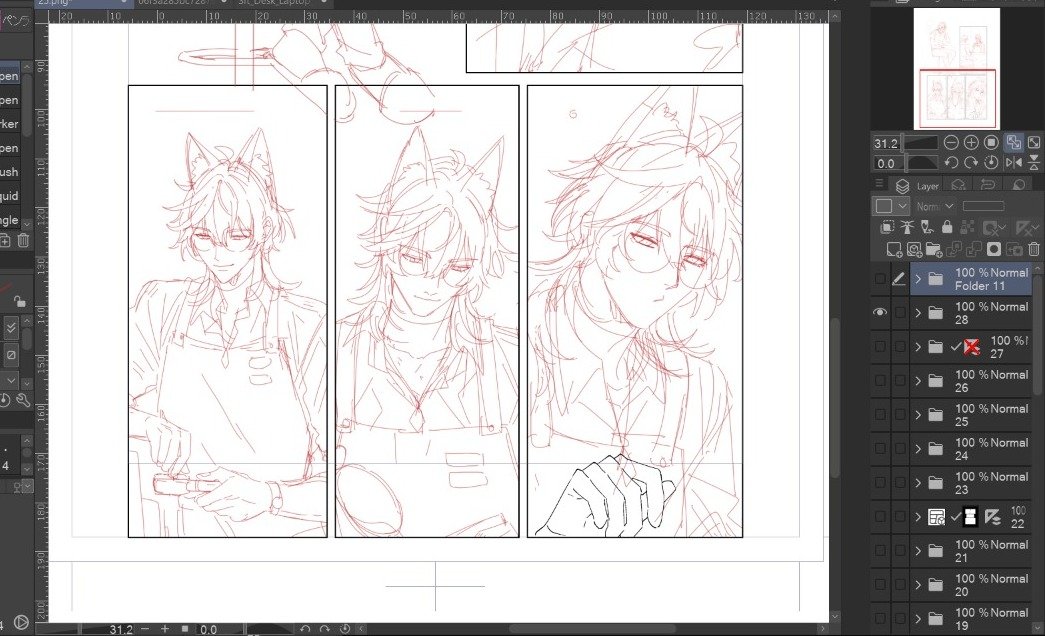Toggle Lock Transparent Pixels
The width and height of the screenshot is (1045, 636).
(967, 227)
